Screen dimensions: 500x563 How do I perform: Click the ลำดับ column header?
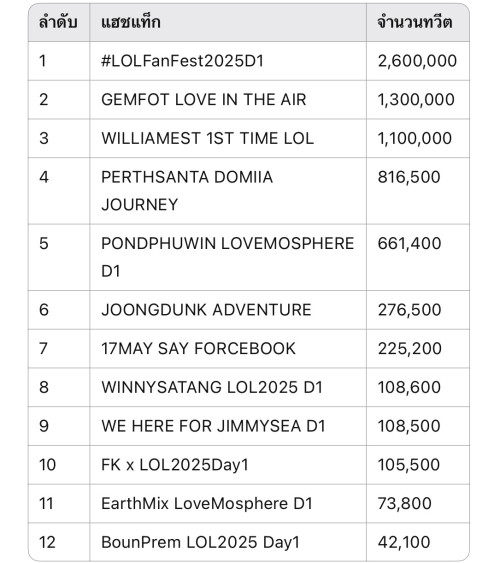pyautogui.click(x=58, y=22)
